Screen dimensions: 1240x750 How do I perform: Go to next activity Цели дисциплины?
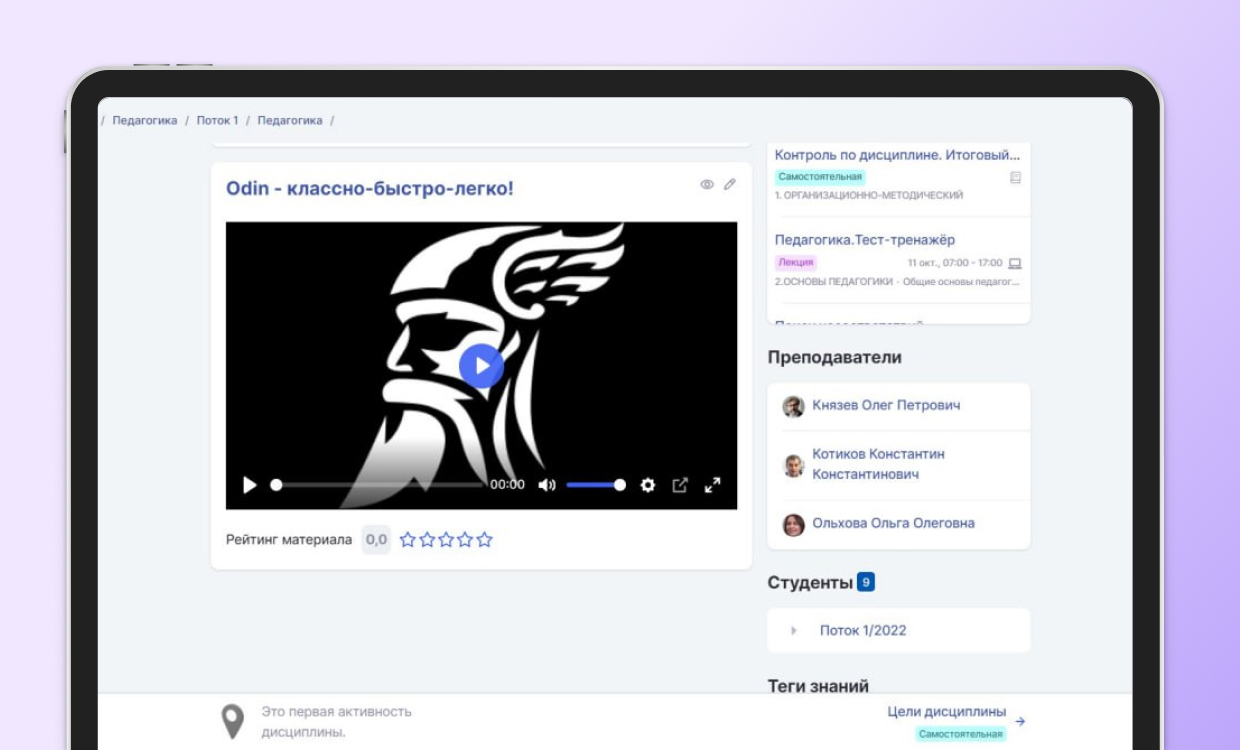pyautogui.click(x=947, y=712)
